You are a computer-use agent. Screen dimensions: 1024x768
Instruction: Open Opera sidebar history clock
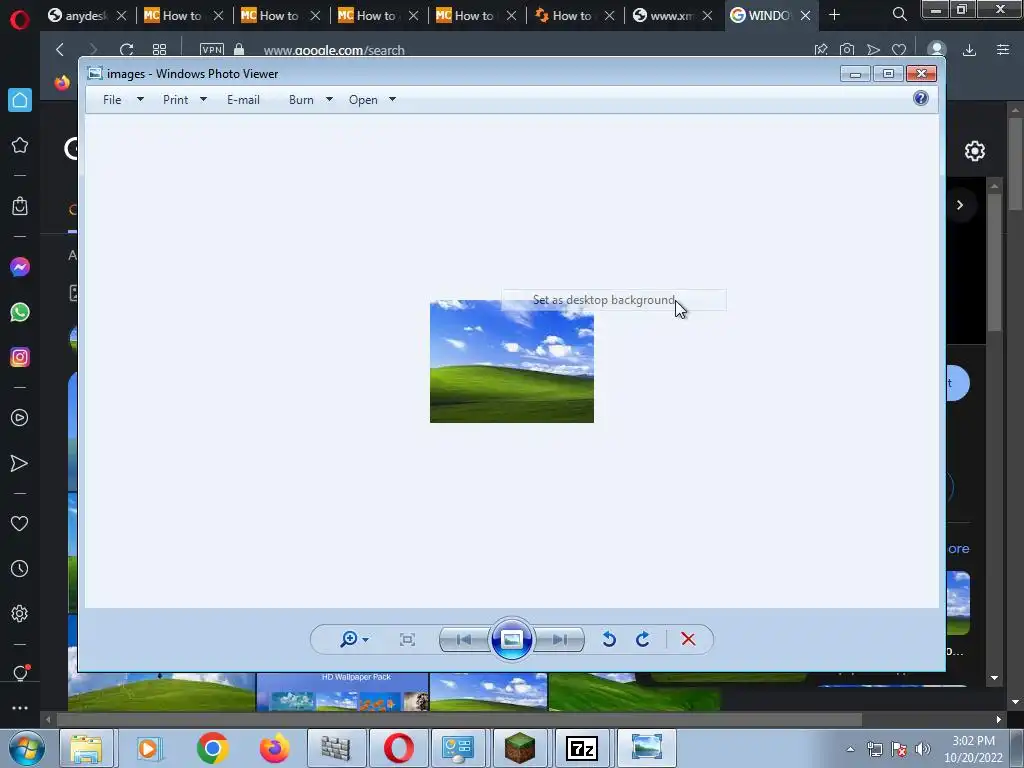pos(20,569)
